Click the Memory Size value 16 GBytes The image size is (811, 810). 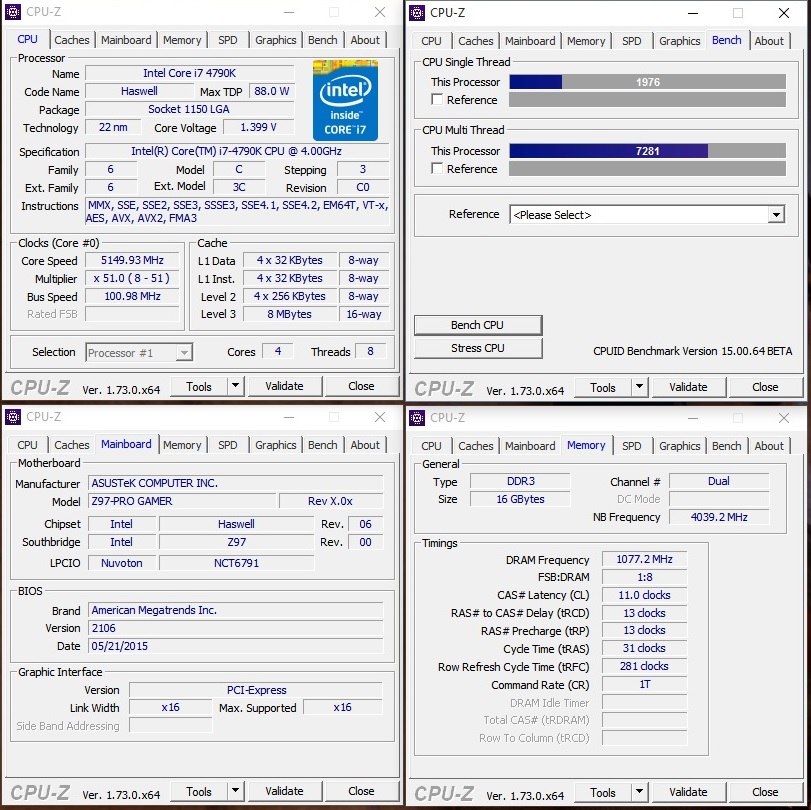520,499
